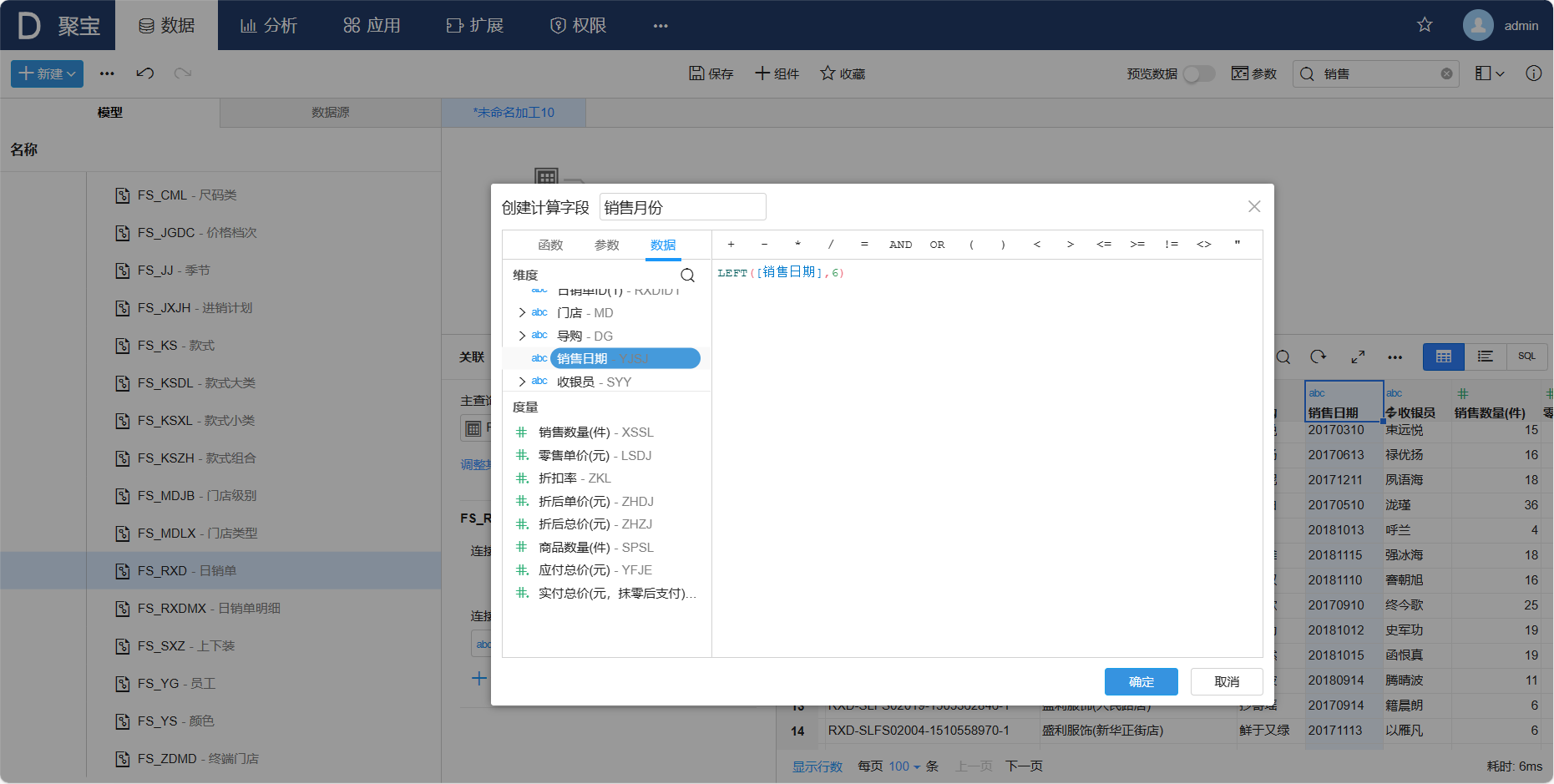Insert the multiply operator

pyautogui.click(x=797, y=245)
